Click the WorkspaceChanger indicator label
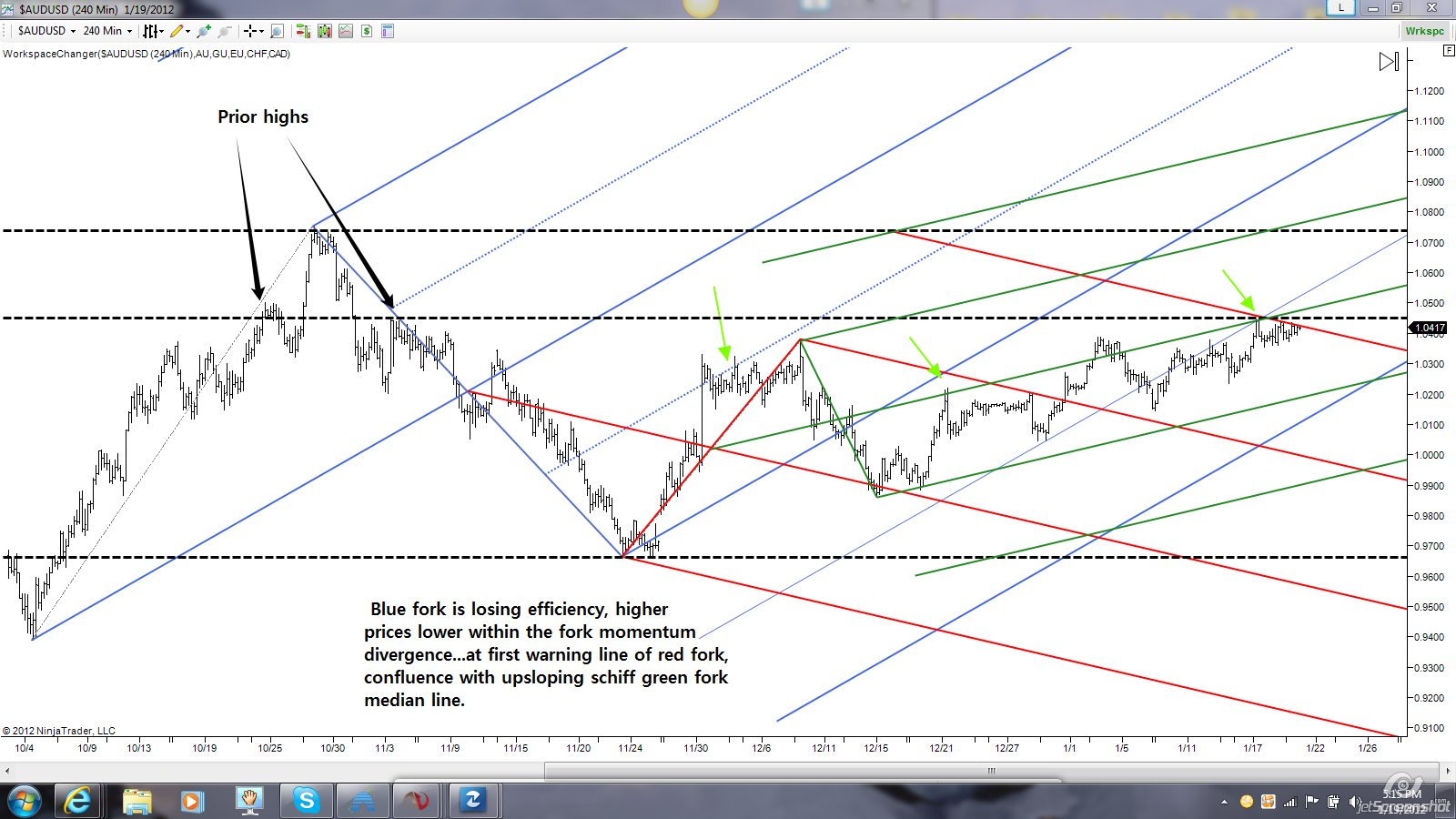 click(x=147, y=54)
